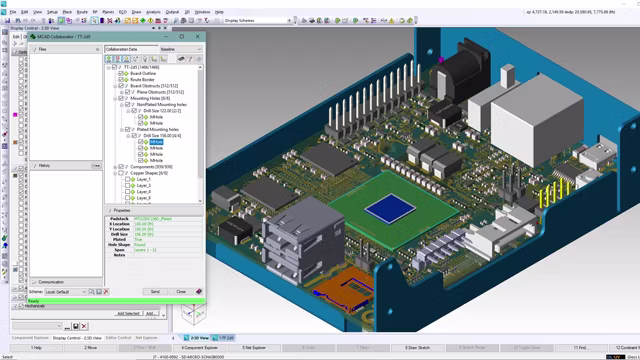Click the orange color swatch in Display Control
Viewport: 640px width, 360px height.
(15, 142)
